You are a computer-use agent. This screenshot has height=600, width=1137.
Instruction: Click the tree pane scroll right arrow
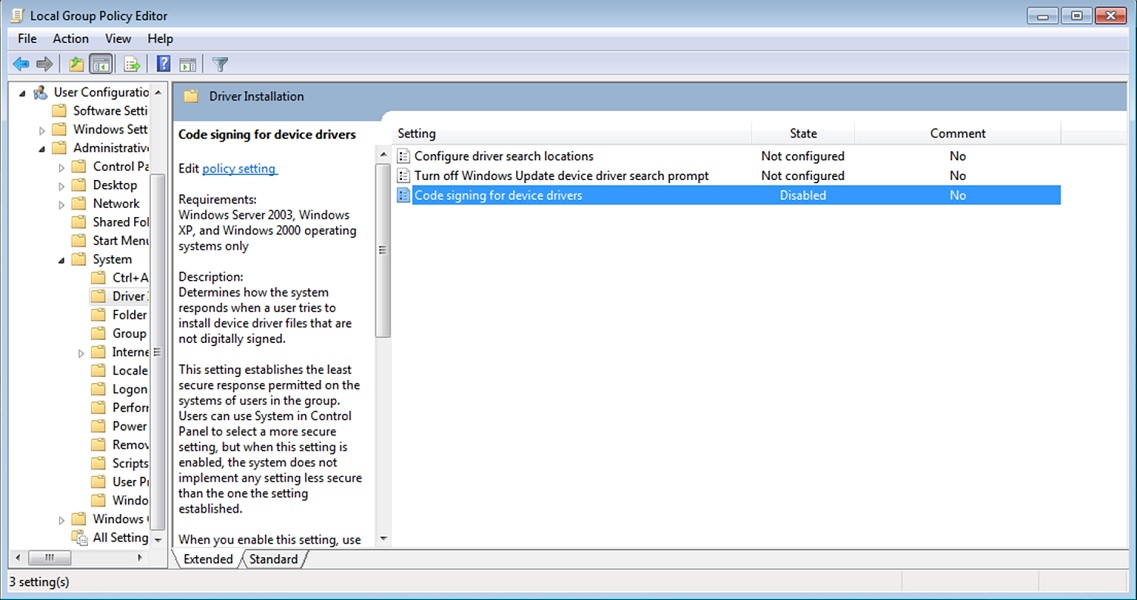(140, 558)
